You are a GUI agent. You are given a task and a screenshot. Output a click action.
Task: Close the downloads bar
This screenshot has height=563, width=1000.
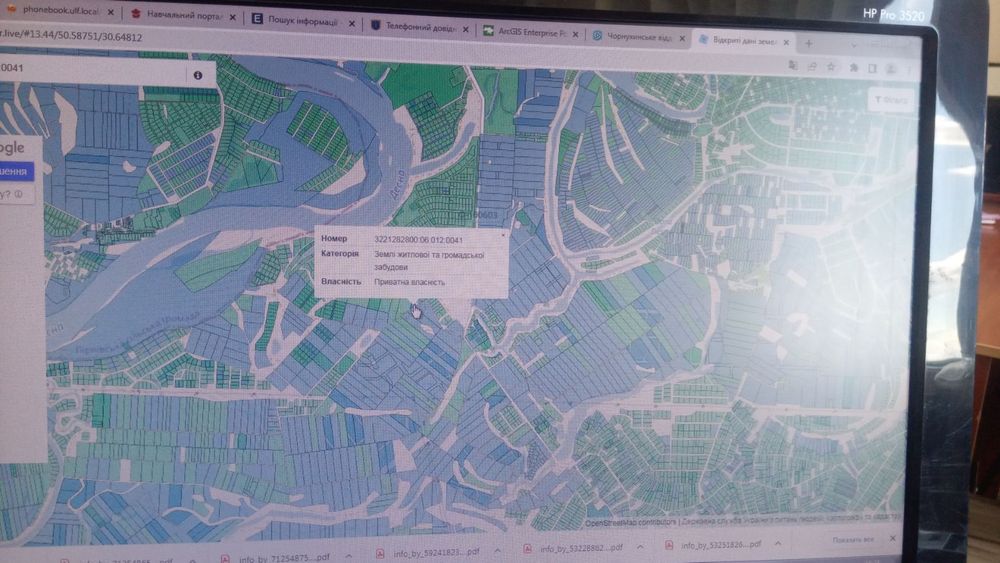(892, 539)
